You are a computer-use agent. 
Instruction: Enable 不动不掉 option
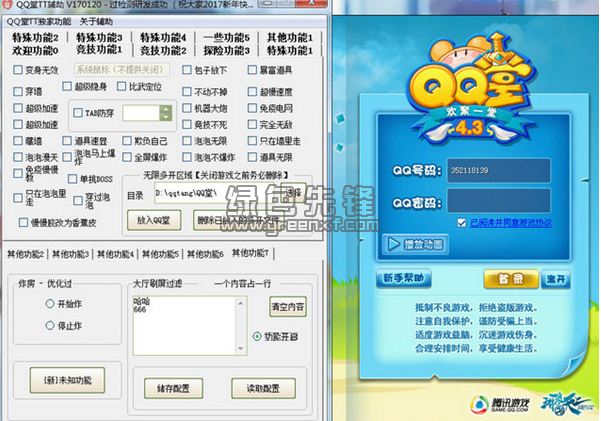(187, 91)
